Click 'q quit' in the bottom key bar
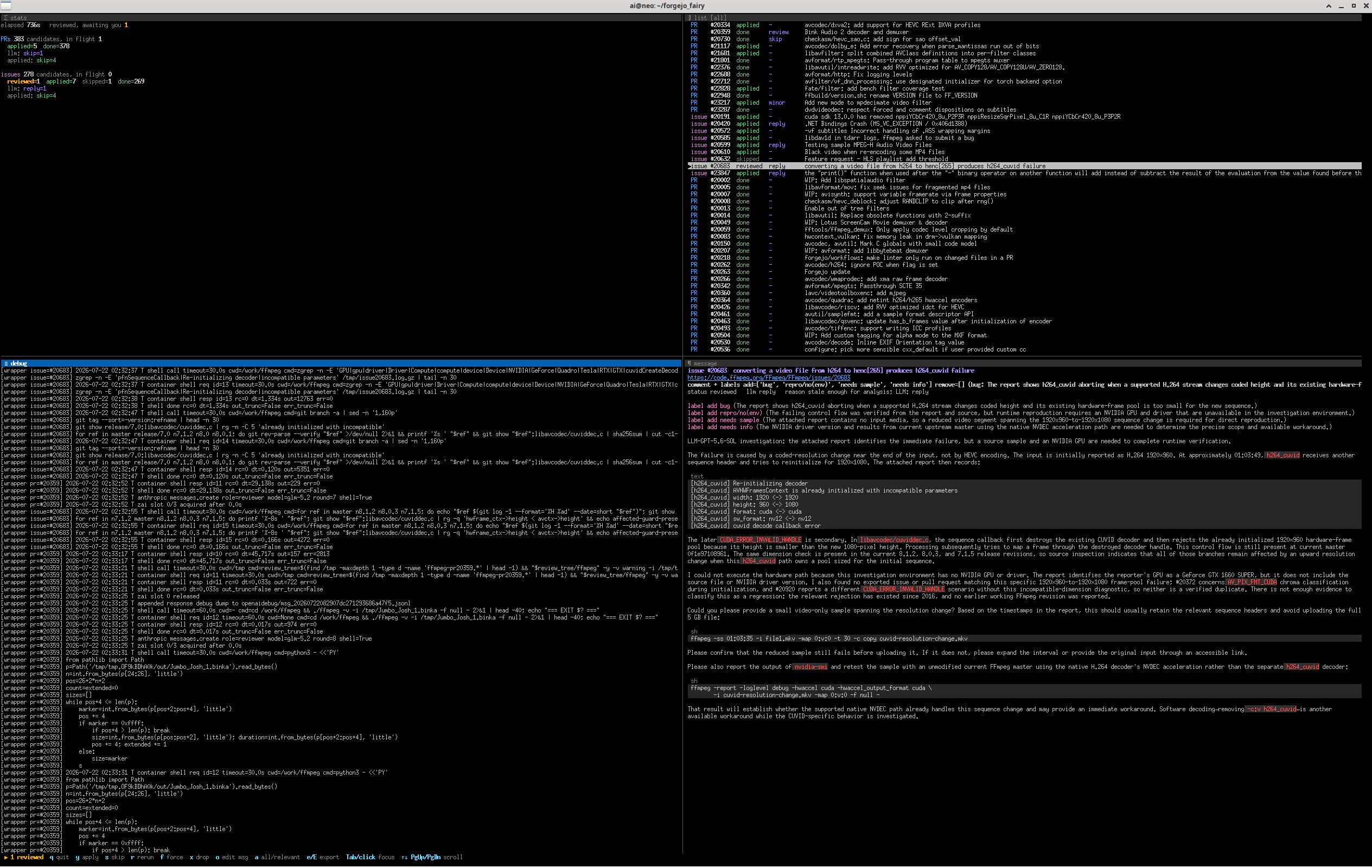1372x868 pixels. click(59, 858)
